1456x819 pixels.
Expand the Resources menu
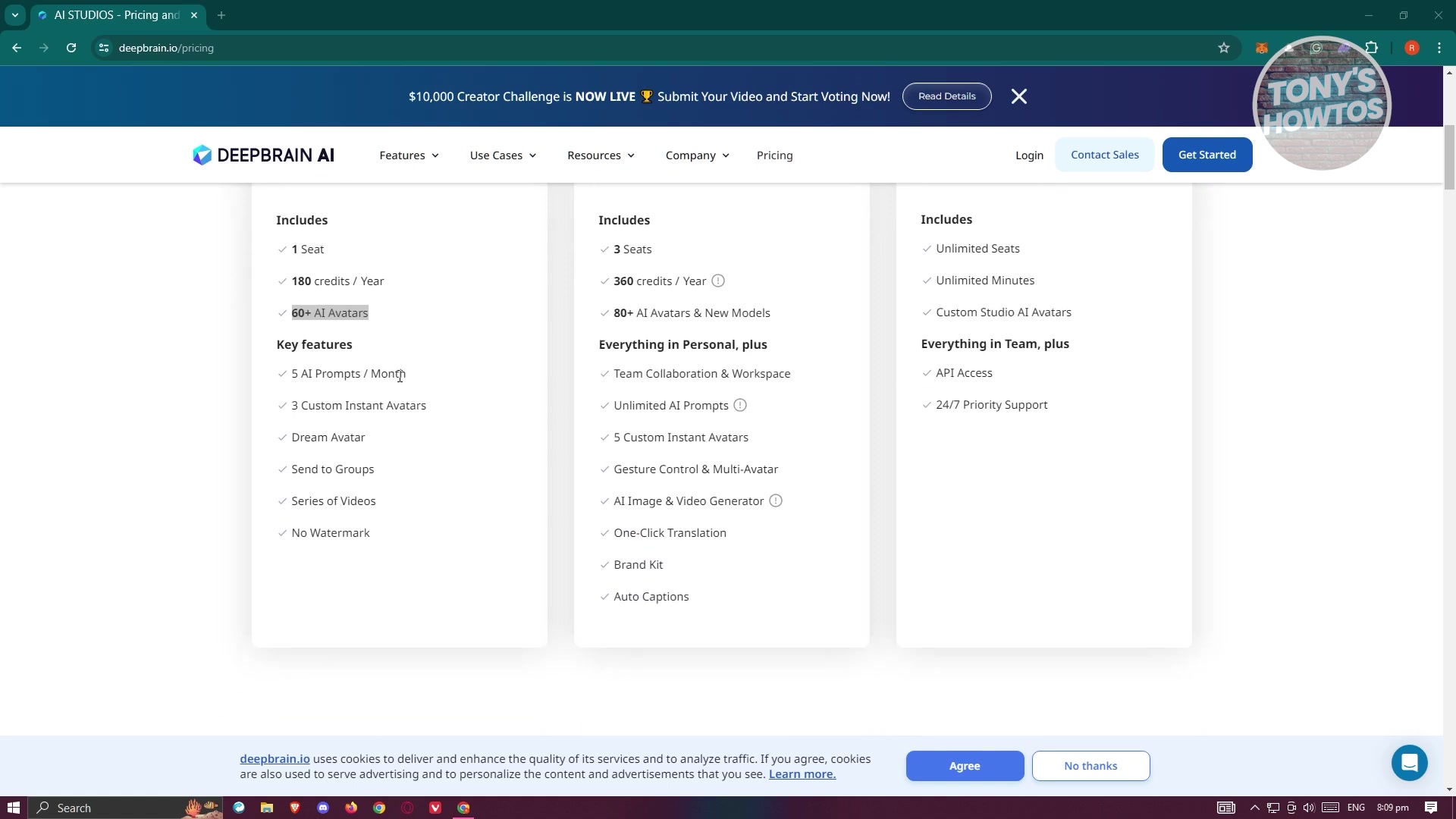[x=601, y=155]
